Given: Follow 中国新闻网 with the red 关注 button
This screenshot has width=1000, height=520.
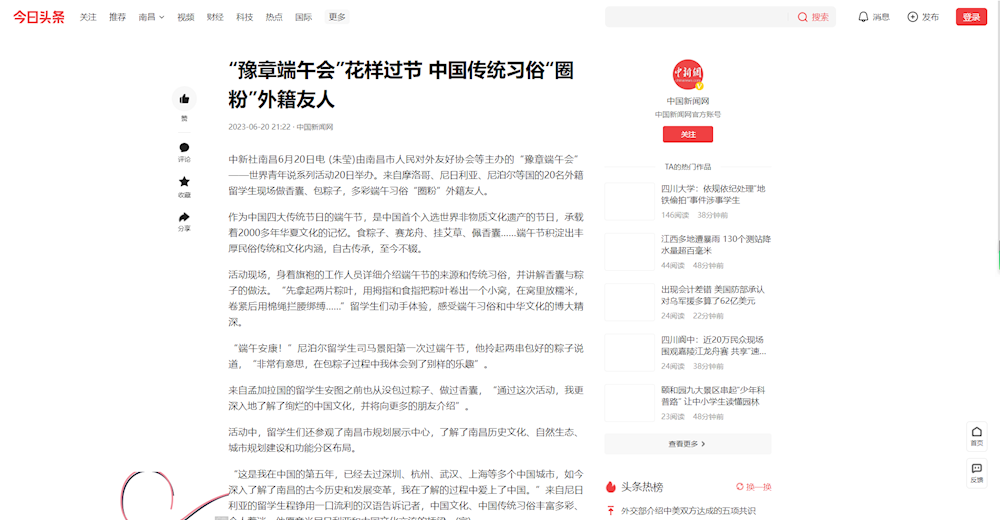Looking at the screenshot, I should (x=687, y=134).
